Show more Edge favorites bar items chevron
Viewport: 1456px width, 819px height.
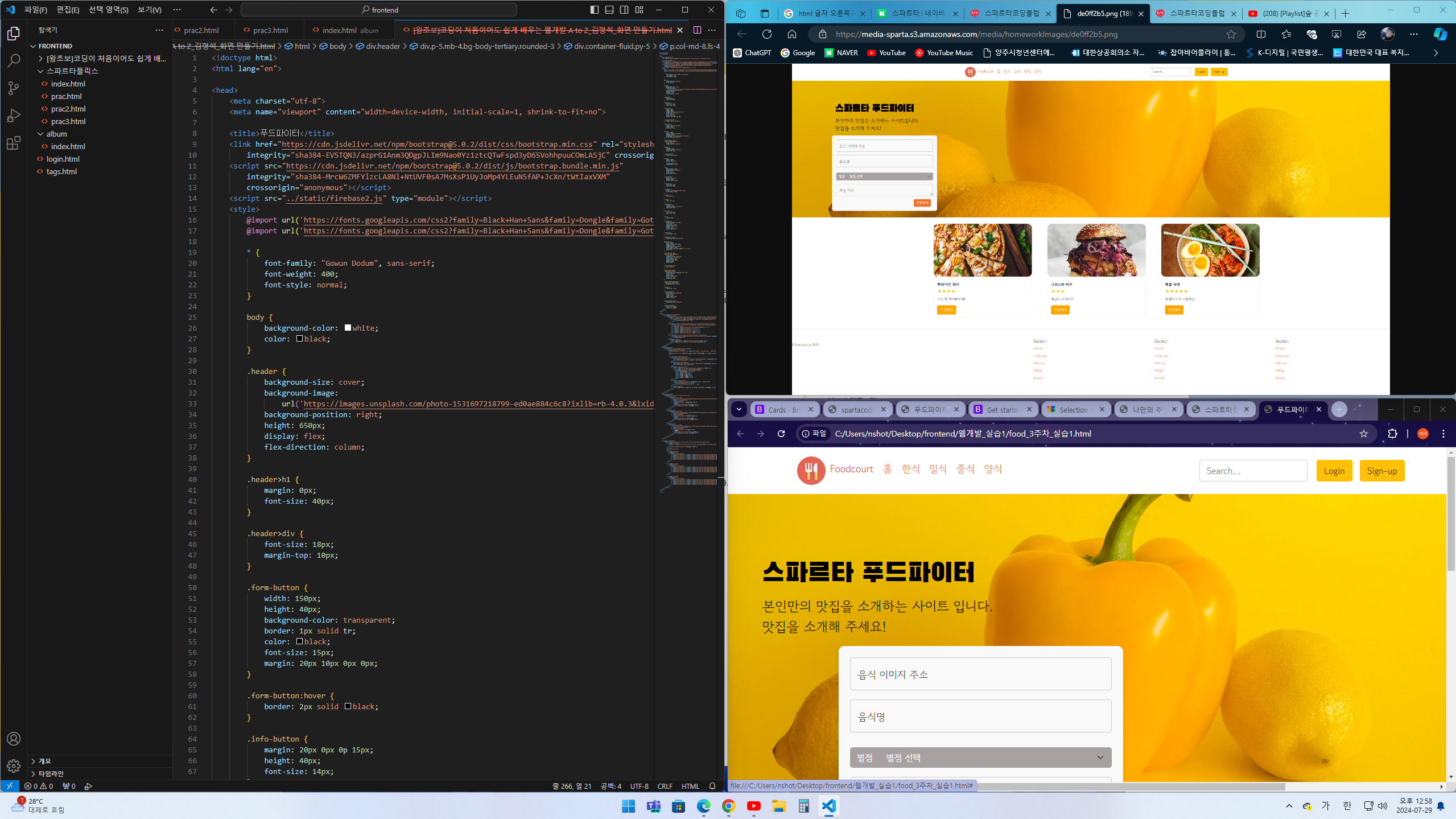click(x=1436, y=53)
